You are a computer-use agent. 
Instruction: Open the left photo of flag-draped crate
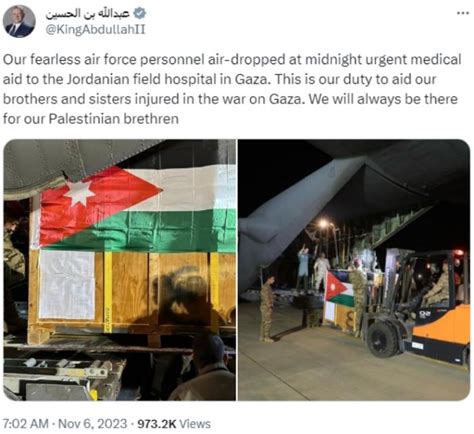coord(120,270)
